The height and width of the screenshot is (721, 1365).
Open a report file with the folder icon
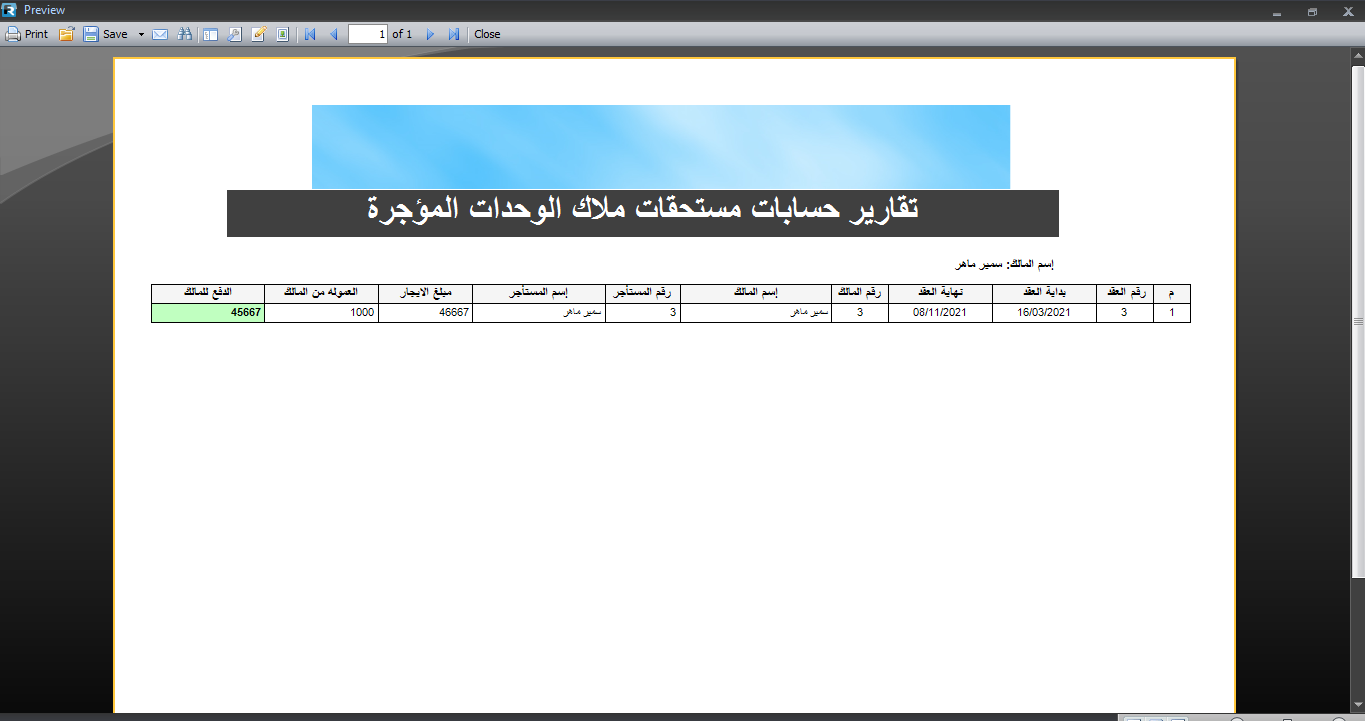(67, 34)
